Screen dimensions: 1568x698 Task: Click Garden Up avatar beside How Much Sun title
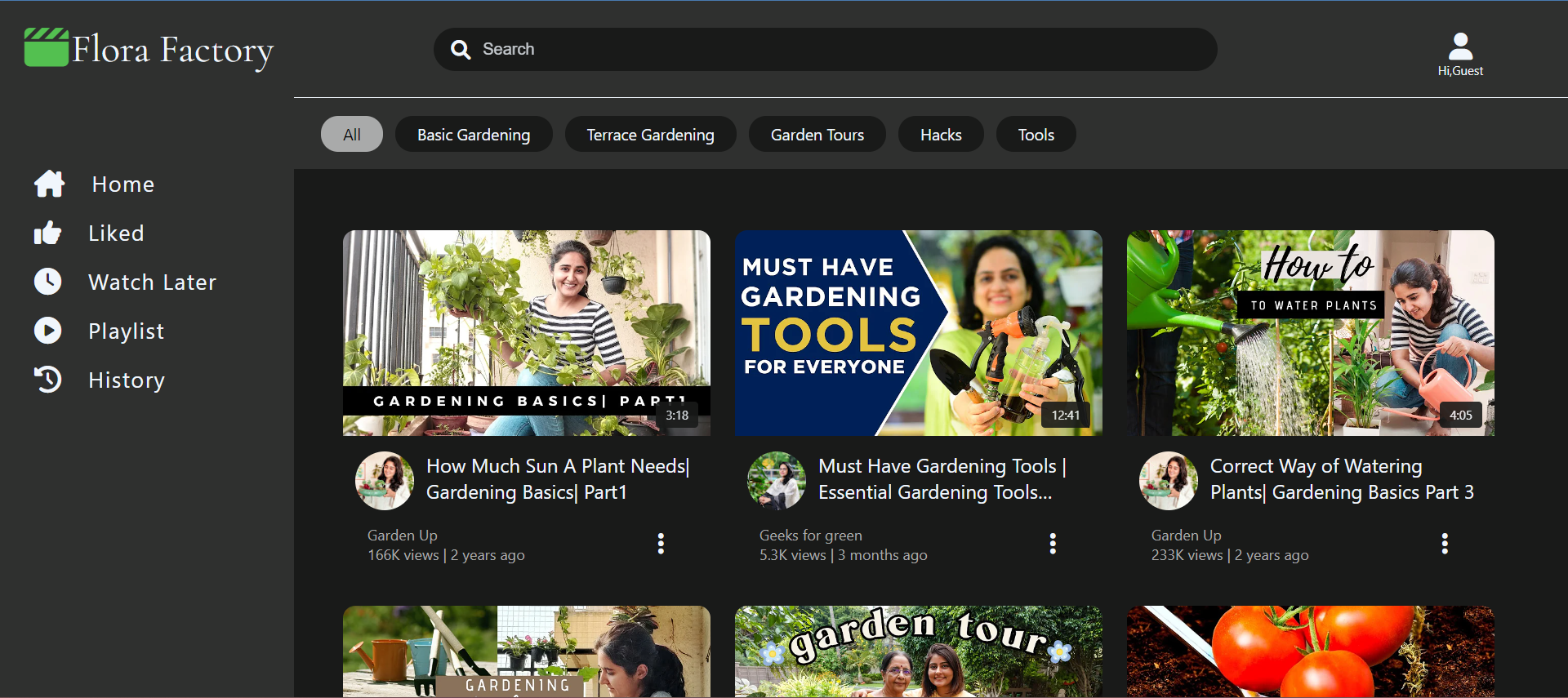(385, 481)
